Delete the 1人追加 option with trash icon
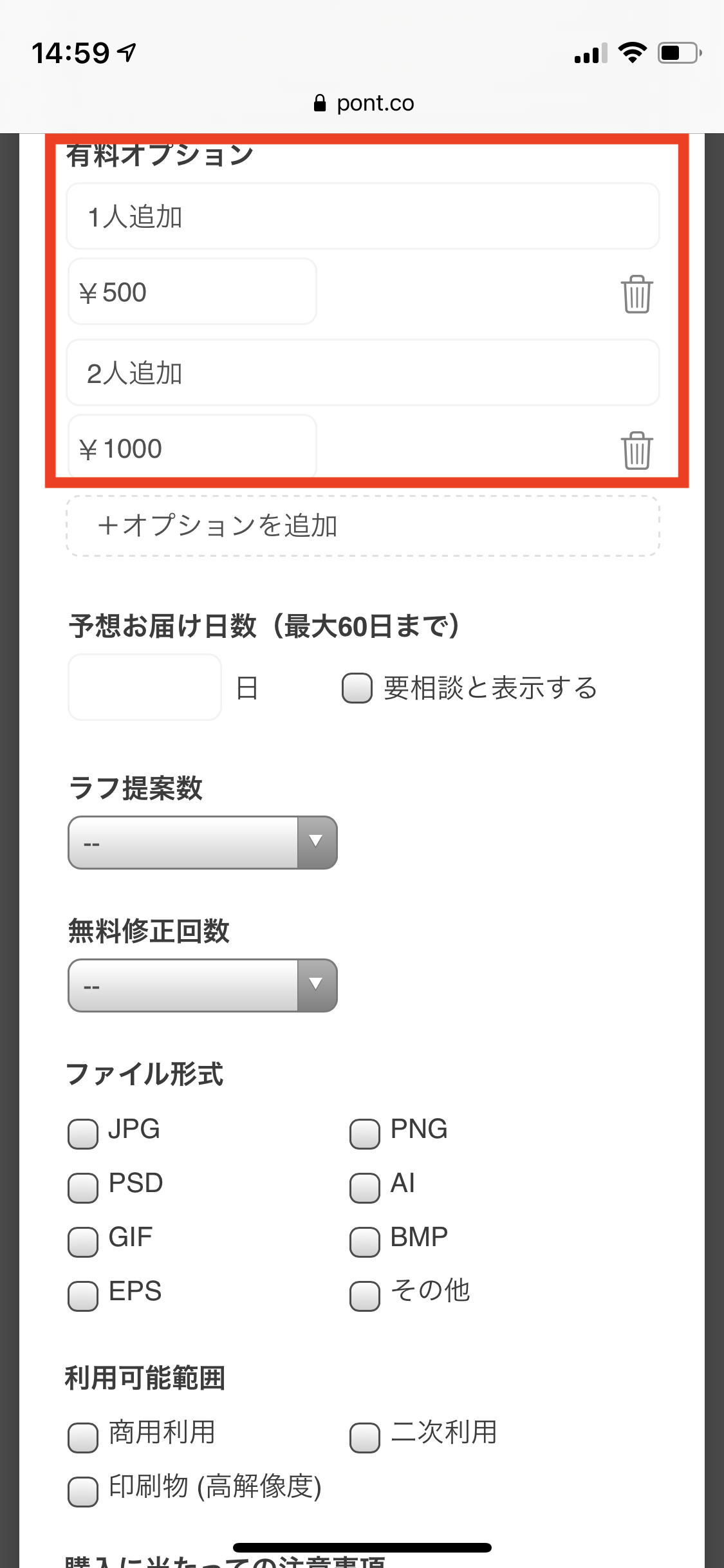724x1568 pixels. (636, 294)
